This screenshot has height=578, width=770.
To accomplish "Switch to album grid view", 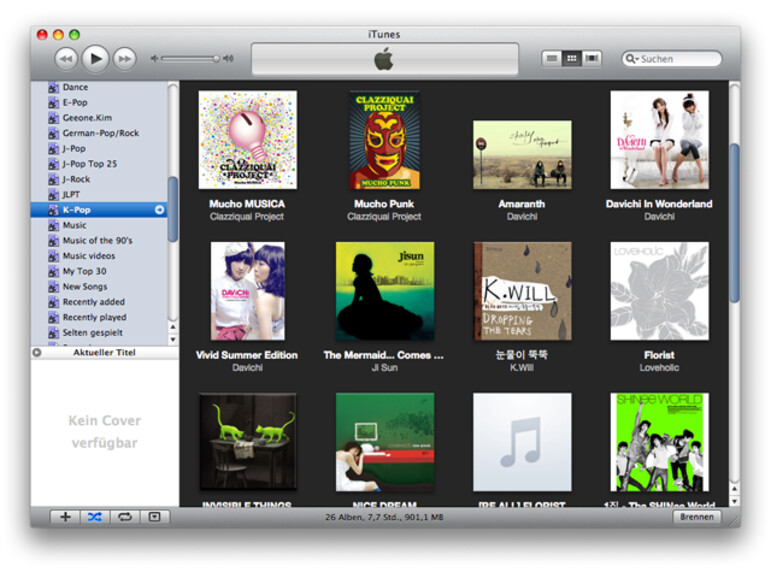I will (x=572, y=58).
